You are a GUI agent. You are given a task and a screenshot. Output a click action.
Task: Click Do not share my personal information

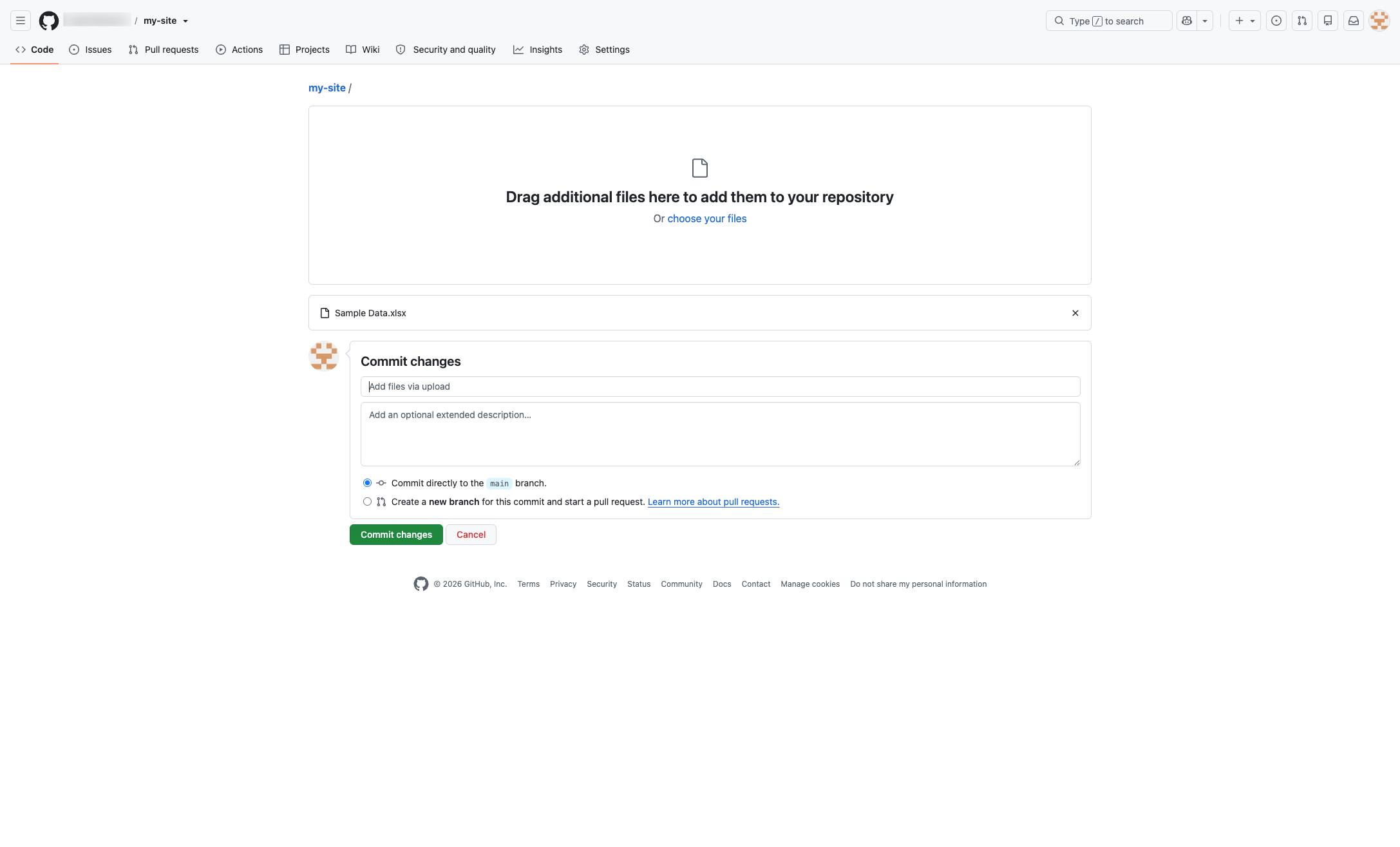(918, 584)
